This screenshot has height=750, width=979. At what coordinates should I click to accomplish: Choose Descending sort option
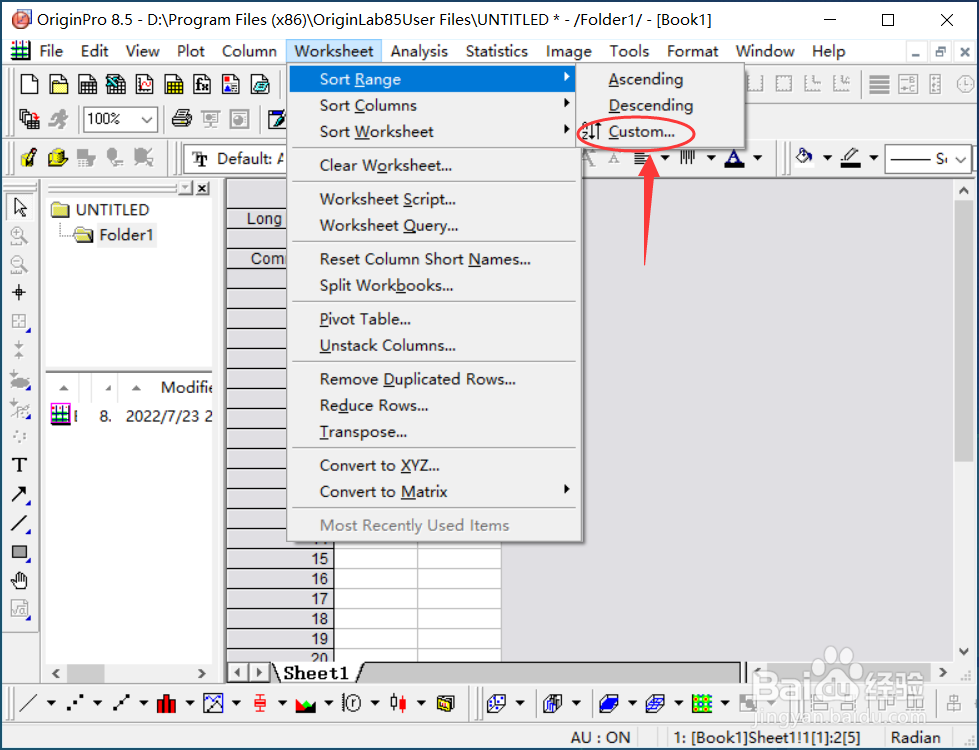click(x=651, y=106)
